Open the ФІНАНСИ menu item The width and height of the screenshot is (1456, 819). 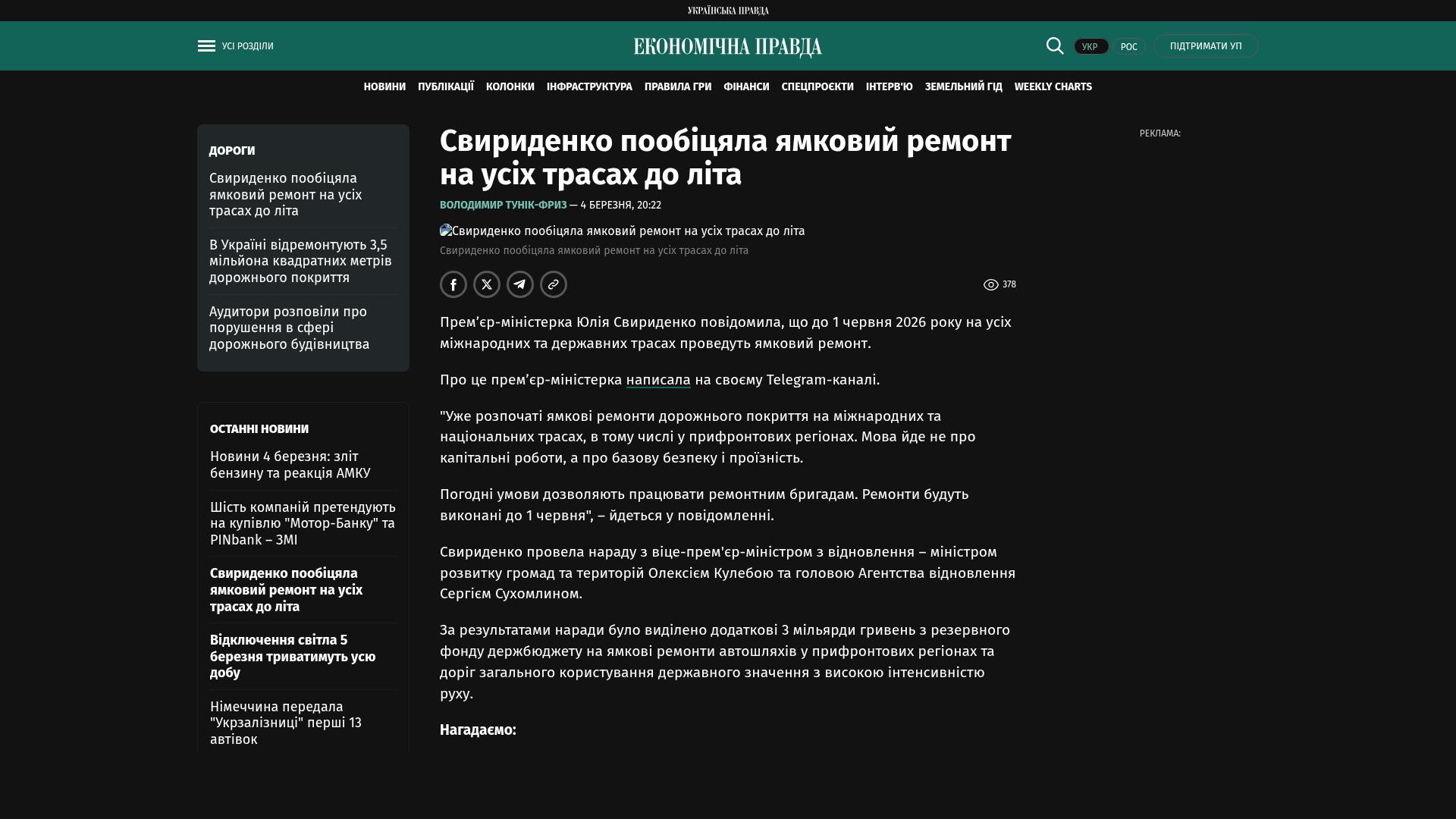coord(746,87)
